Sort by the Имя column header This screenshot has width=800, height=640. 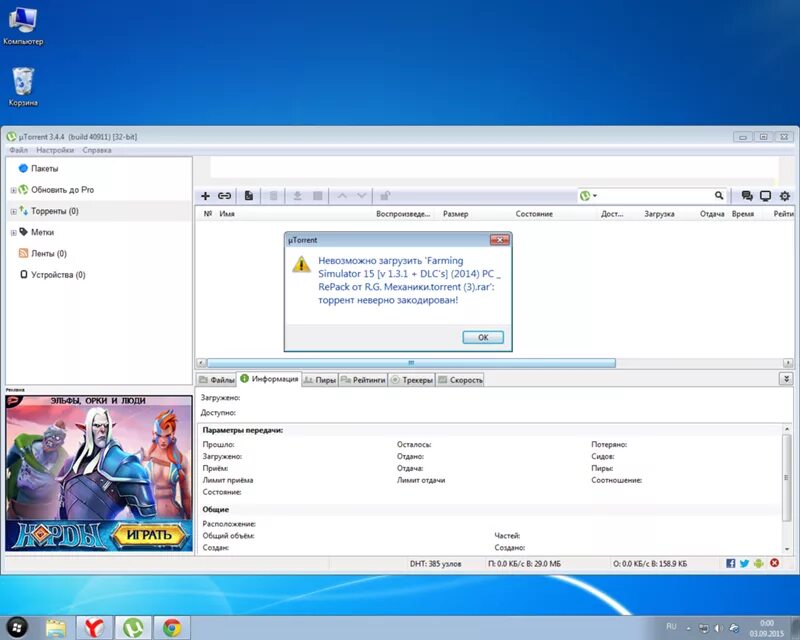[227, 214]
